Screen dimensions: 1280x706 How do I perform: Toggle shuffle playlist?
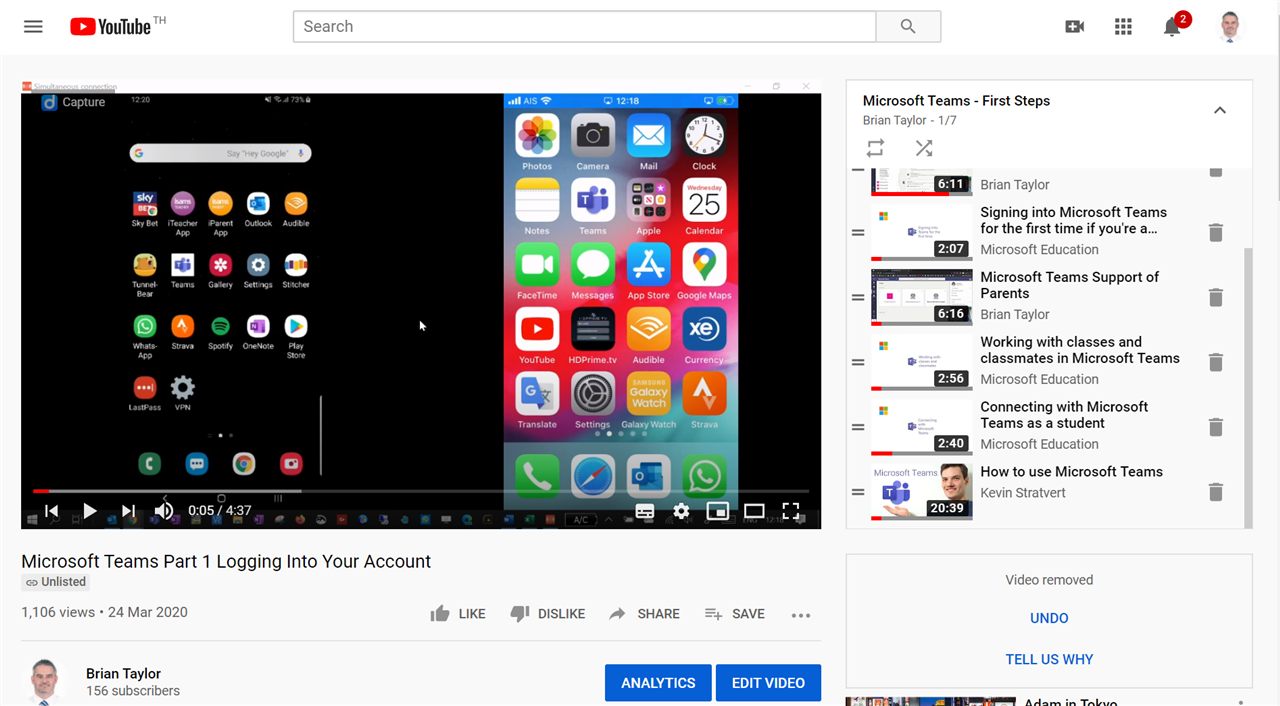tap(924, 148)
